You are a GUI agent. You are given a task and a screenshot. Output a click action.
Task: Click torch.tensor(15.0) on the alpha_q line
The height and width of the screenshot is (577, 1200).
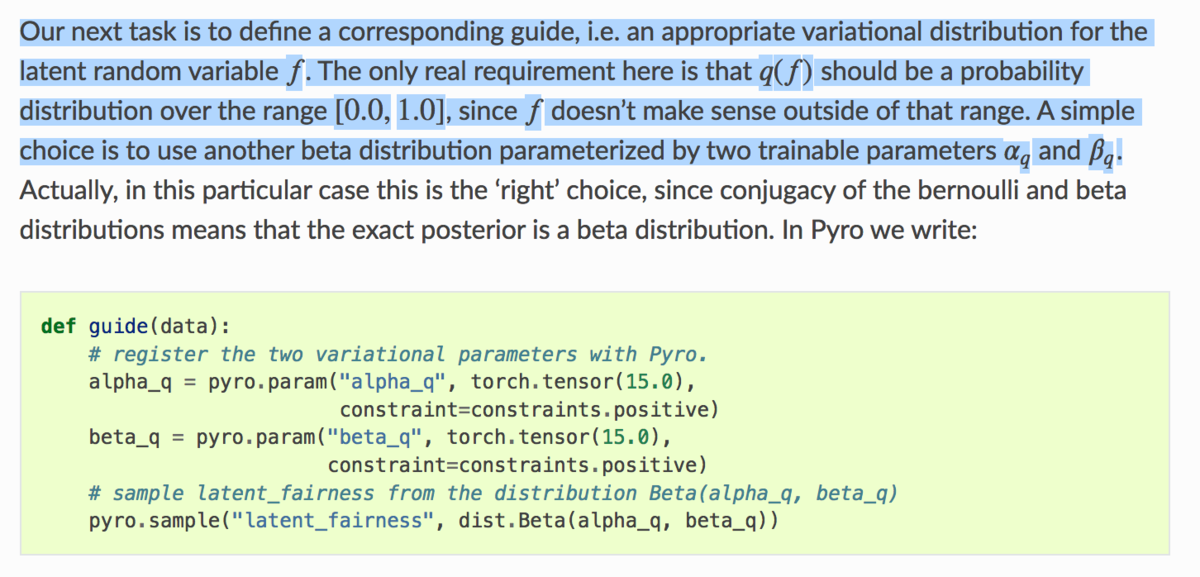(583, 382)
